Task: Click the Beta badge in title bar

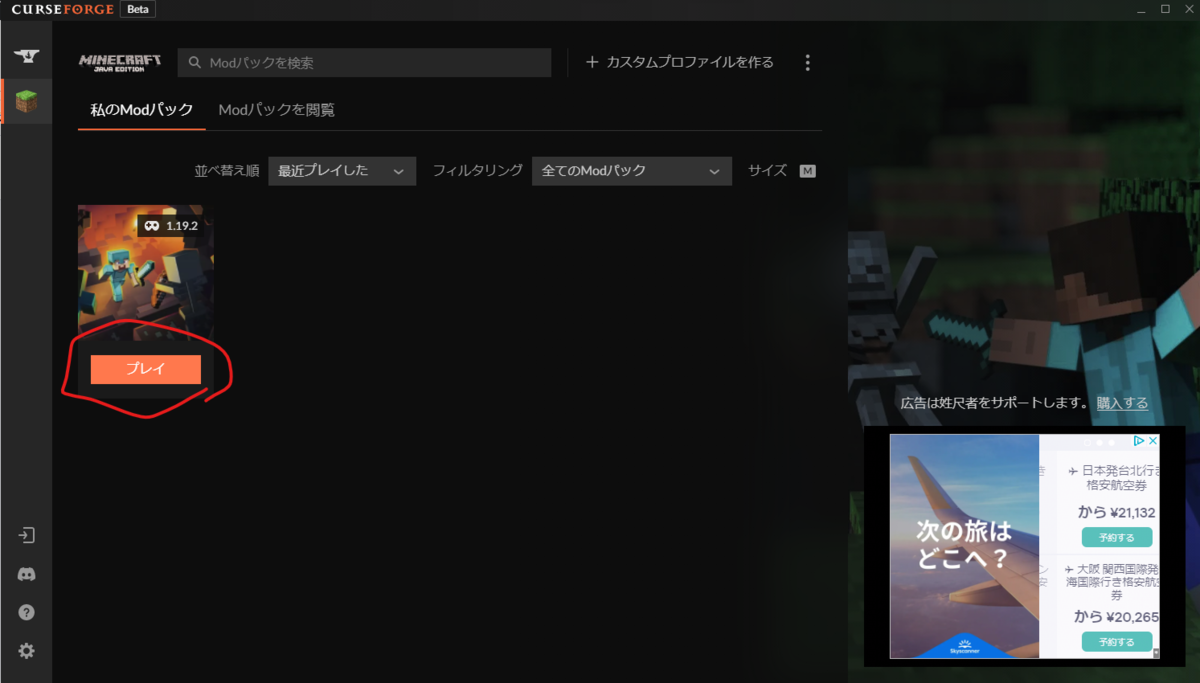Action: [138, 9]
